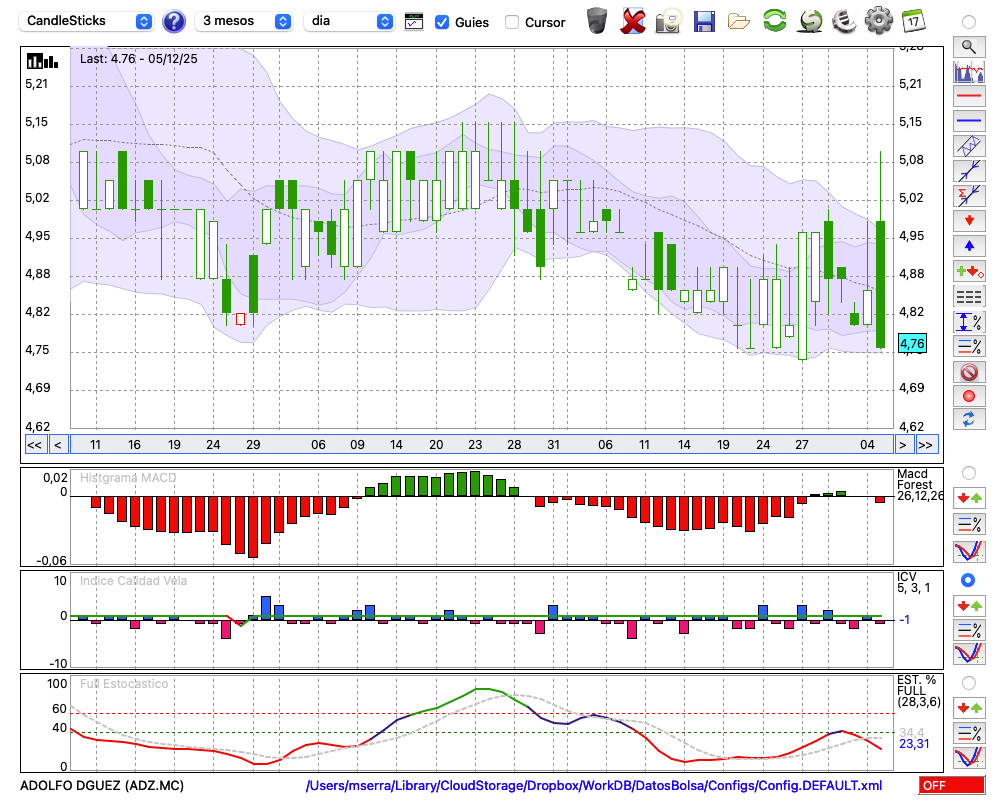Viewport: 1000px width, 800px height.
Task: Jump to chart start with << button
Action: (34, 445)
